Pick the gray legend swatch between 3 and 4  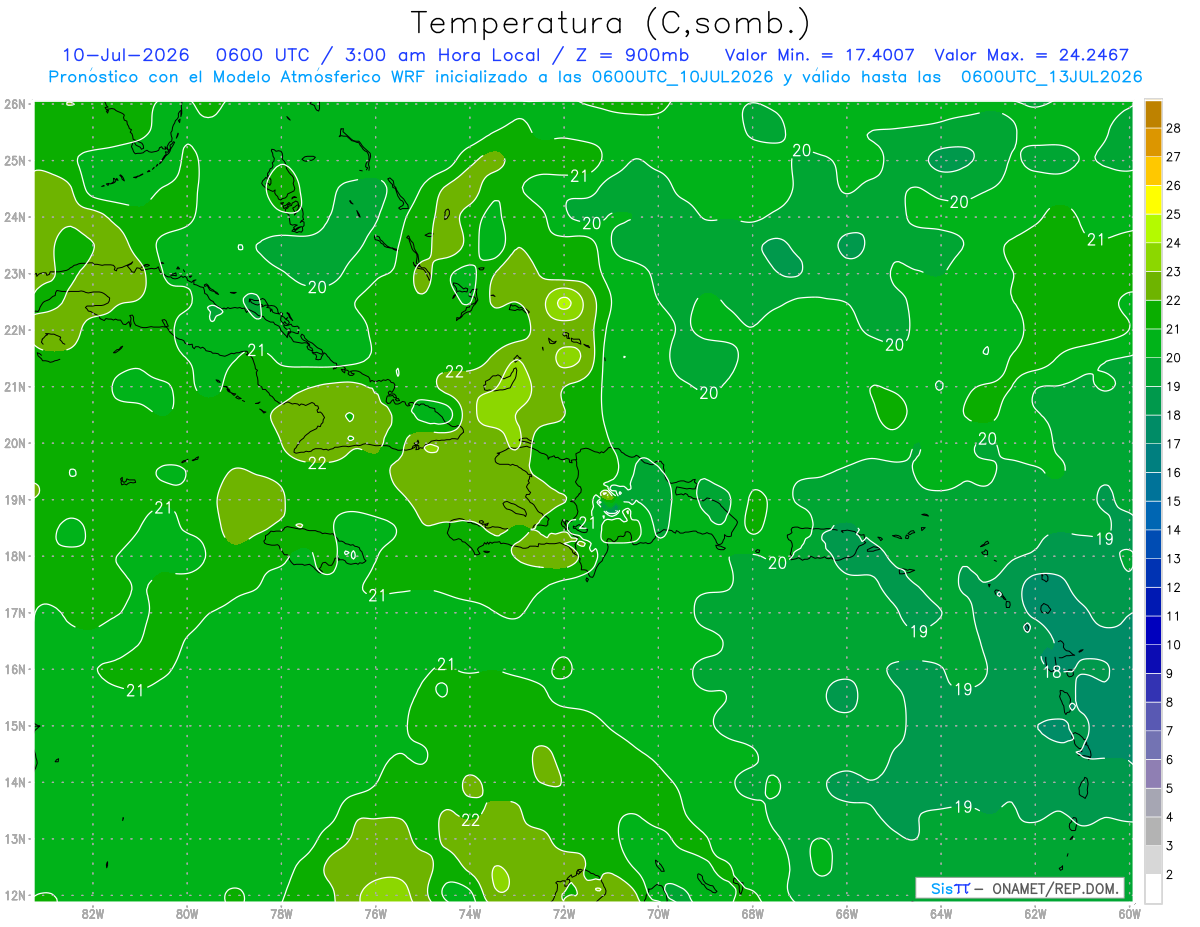click(x=1153, y=832)
